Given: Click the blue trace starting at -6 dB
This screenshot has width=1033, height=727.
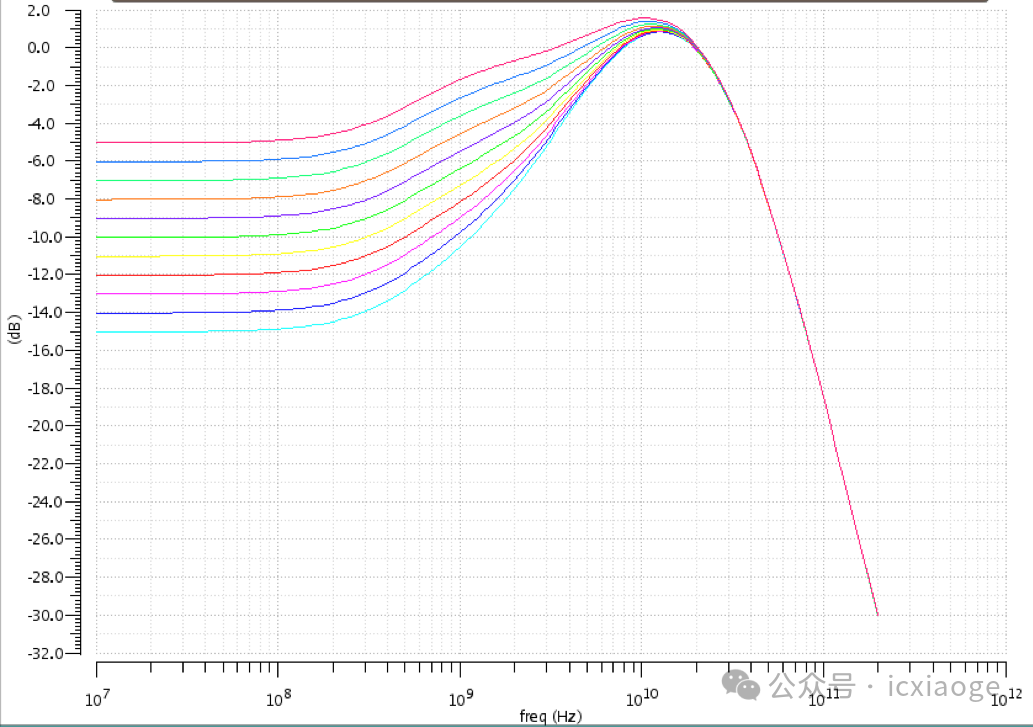Looking at the screenshot, I should point(200,161).
